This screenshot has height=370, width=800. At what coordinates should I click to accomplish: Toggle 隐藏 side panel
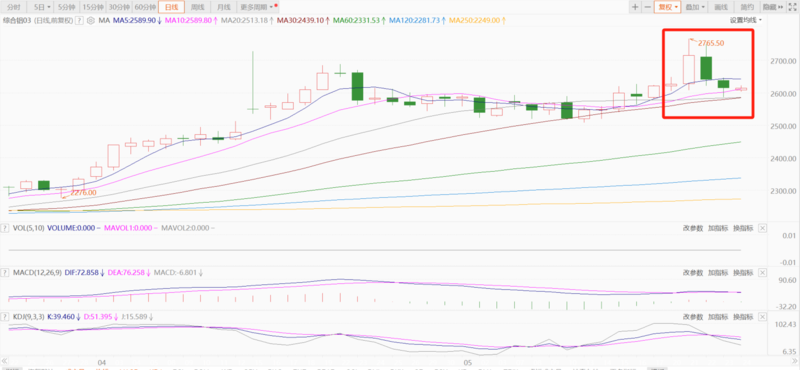tap(773, 7)
